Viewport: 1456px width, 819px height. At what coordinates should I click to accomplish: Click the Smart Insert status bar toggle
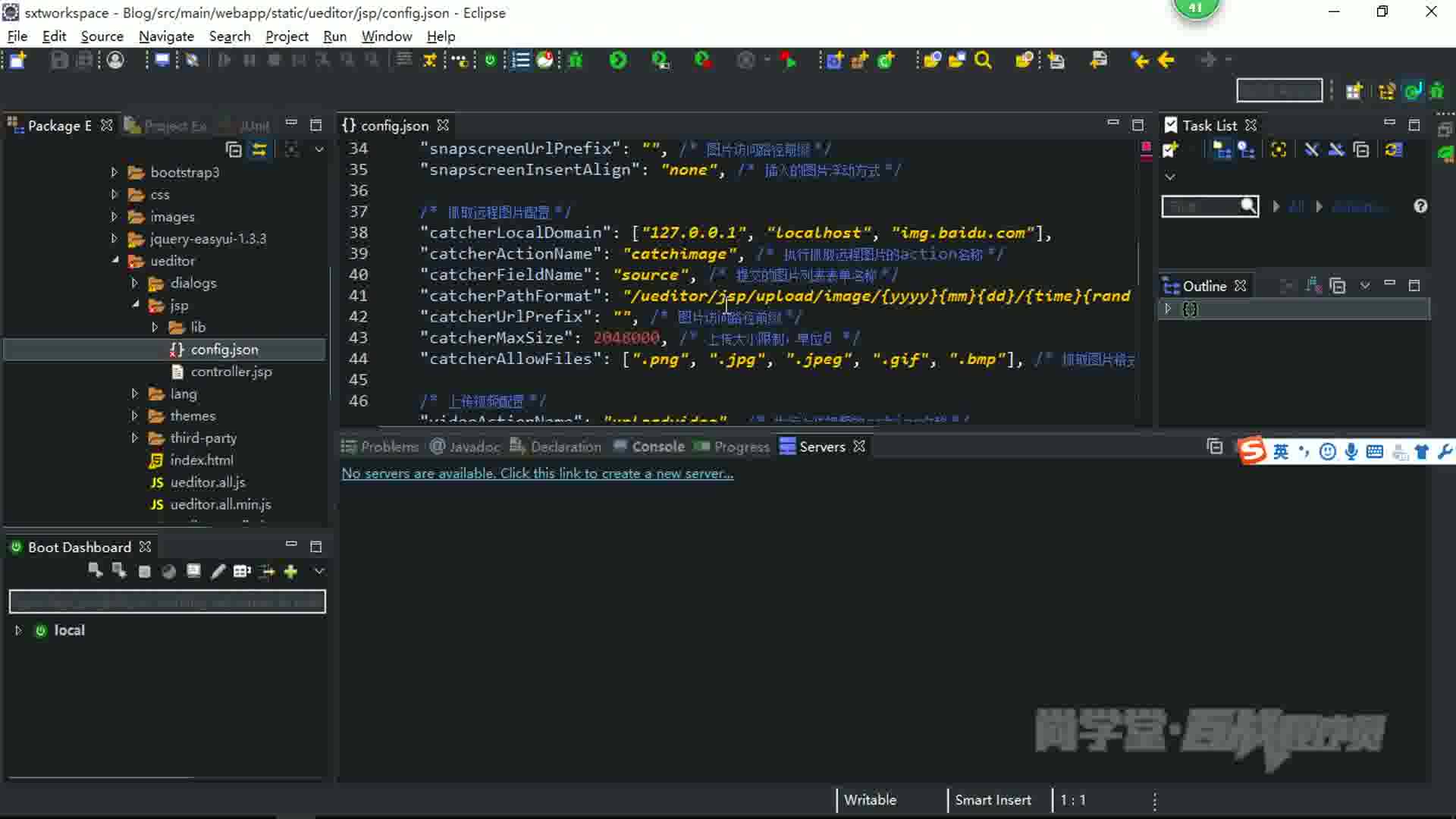pos(993,799)
